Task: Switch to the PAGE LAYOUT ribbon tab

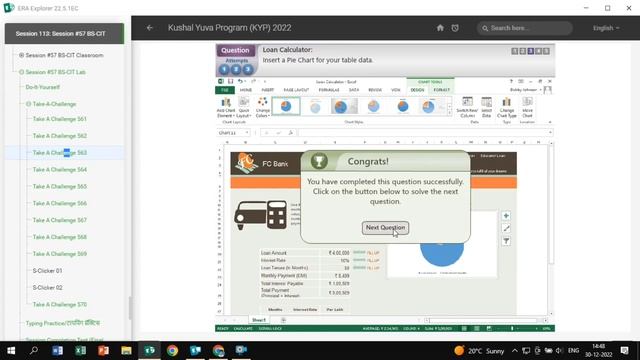Action: (x=296, y=90)
